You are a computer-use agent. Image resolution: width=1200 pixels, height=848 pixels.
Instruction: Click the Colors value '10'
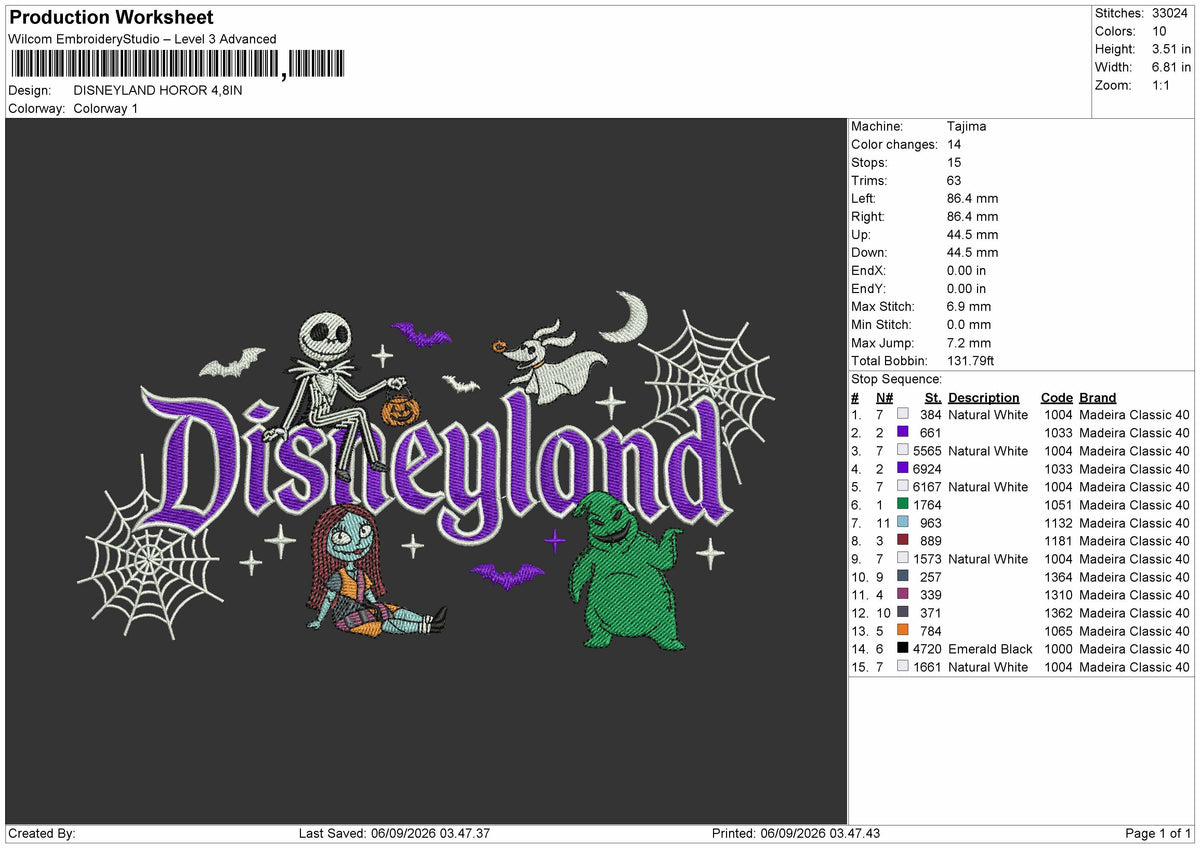coord(1157,31)
